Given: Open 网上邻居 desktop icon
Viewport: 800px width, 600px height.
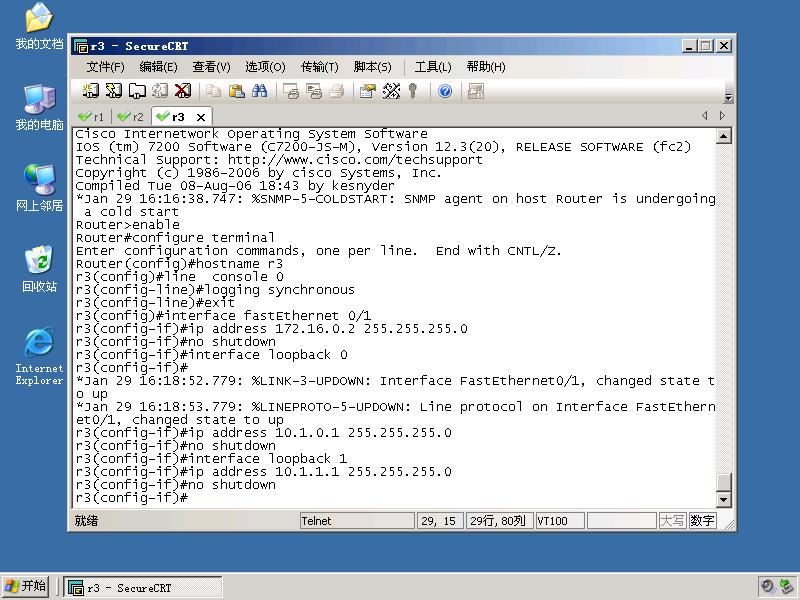Looking at the screenshot, I should pyautogui.click(x=39, y=188).
